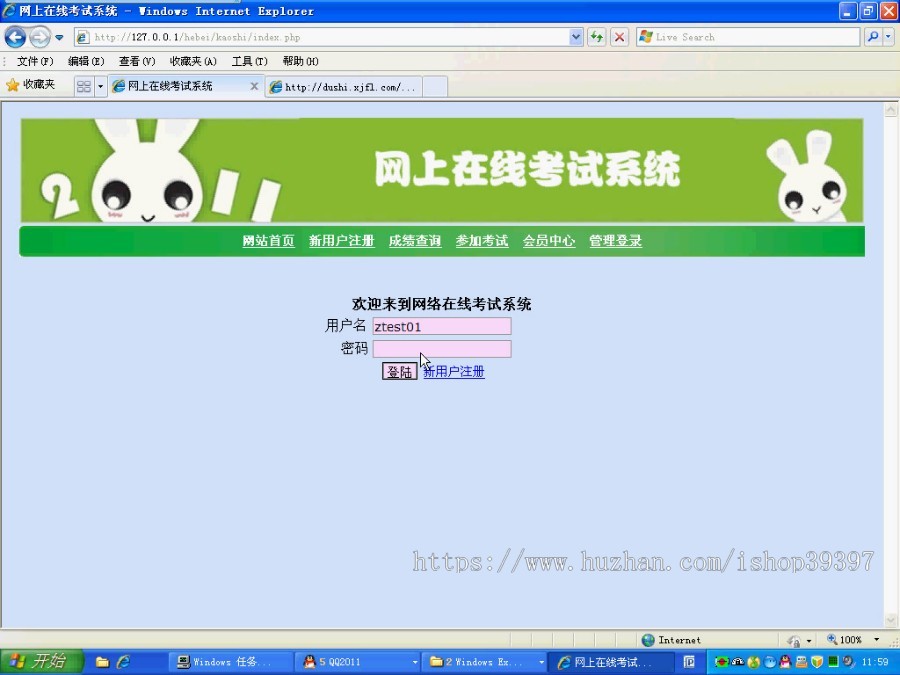Click the Live Search input box

(x=748, y=37)
